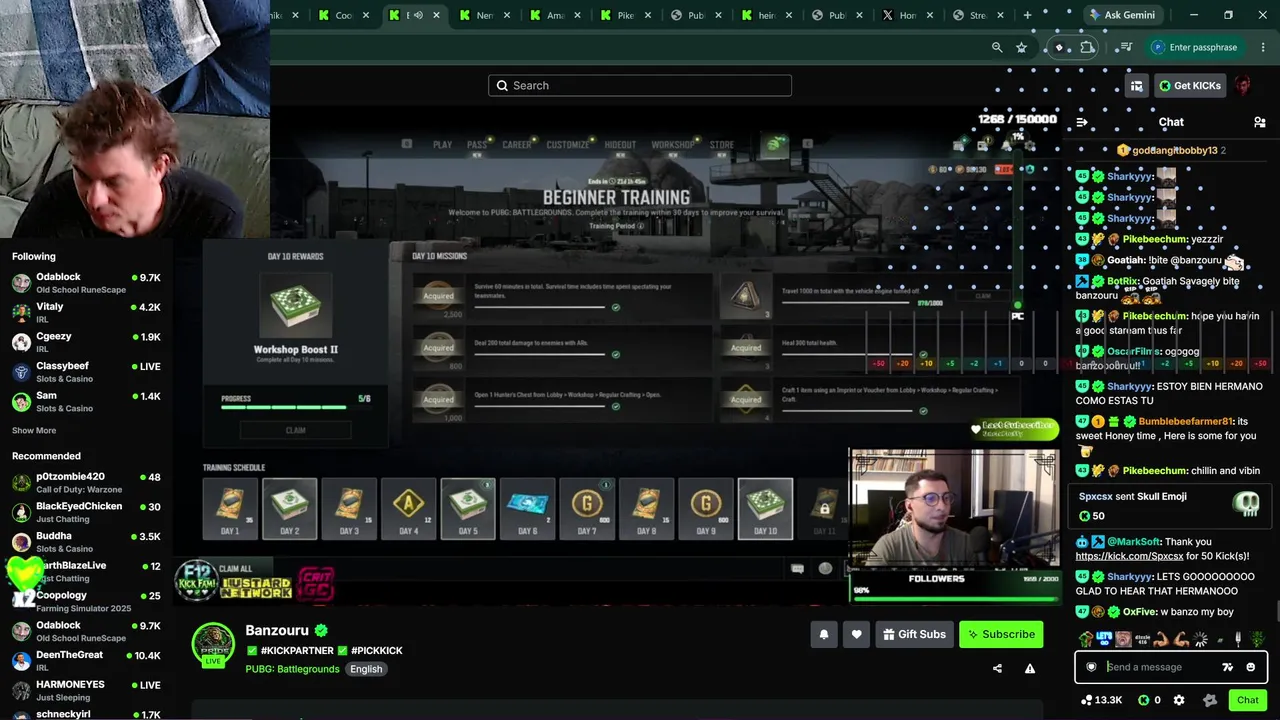Expand Show More under Following
Screen dimensions: 1280x720
coord(34,431)
